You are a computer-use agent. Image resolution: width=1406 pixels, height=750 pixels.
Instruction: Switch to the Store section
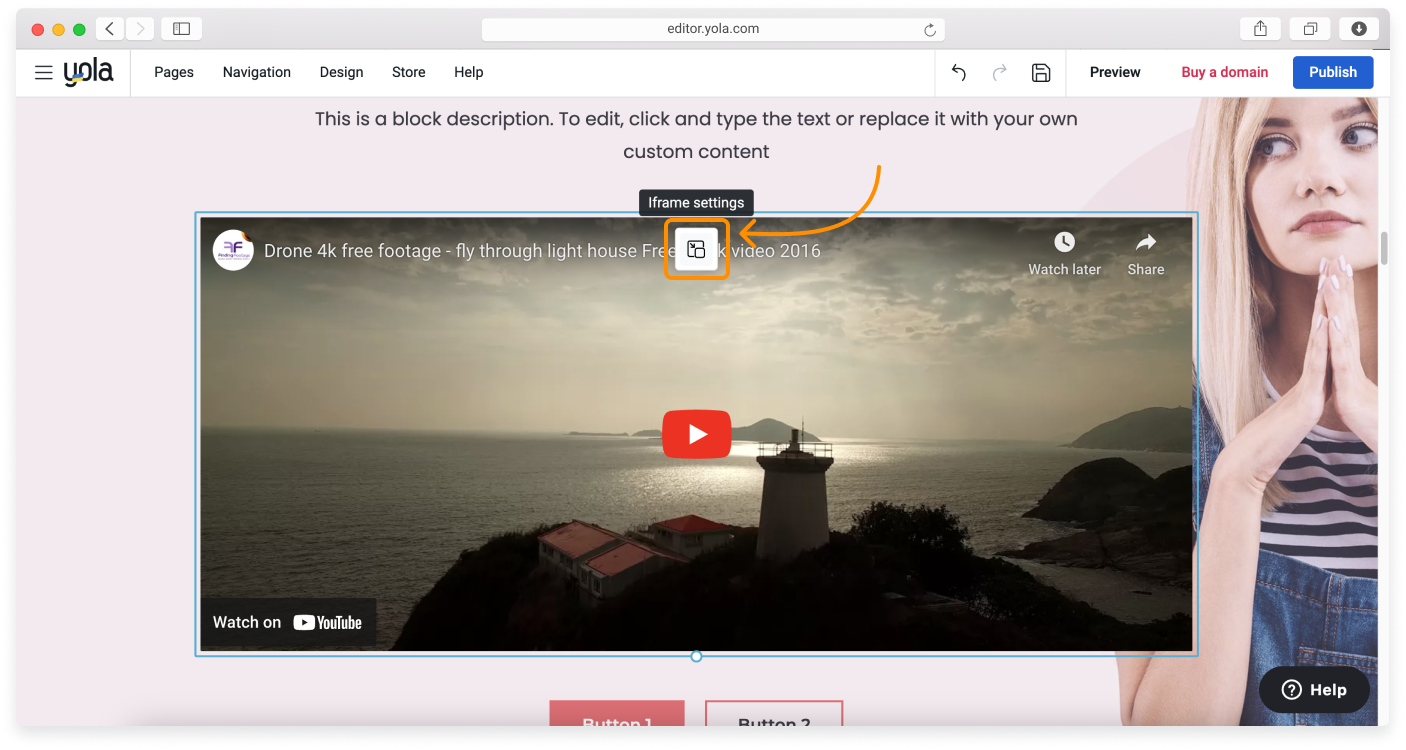point(408,72)
